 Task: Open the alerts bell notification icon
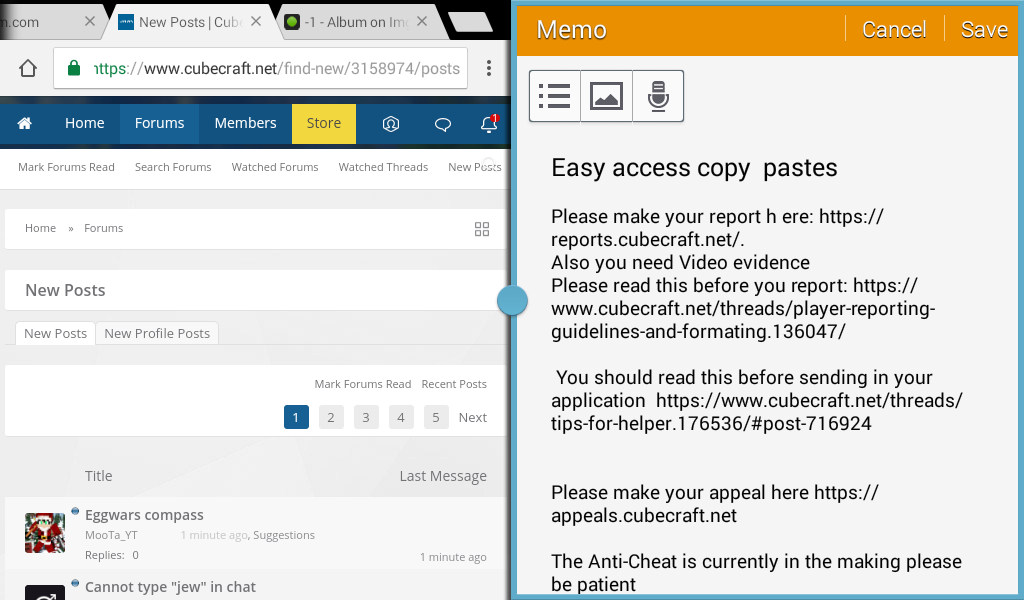tap(489, 123)
